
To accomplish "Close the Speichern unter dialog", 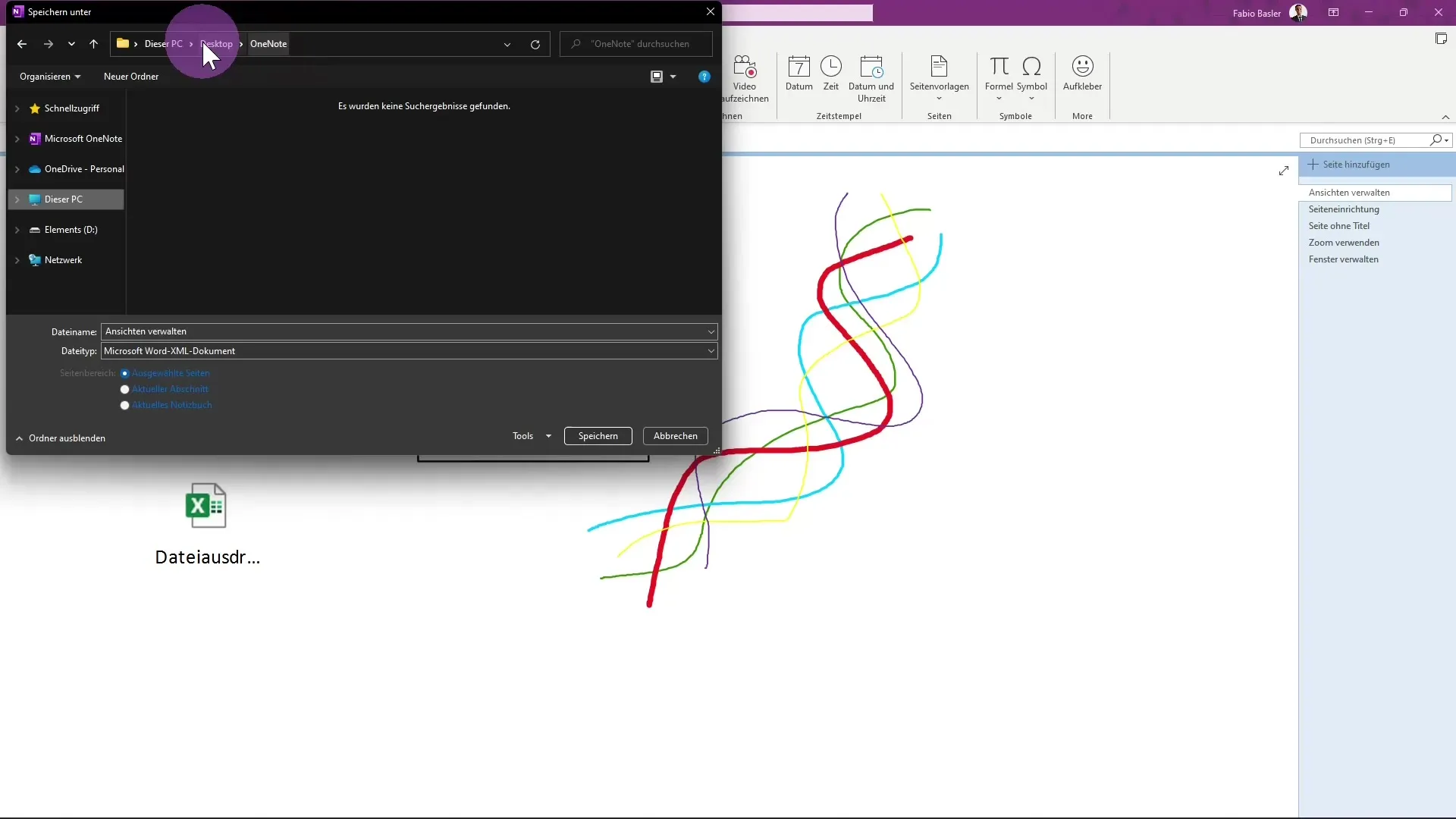I will coord(710,11).
